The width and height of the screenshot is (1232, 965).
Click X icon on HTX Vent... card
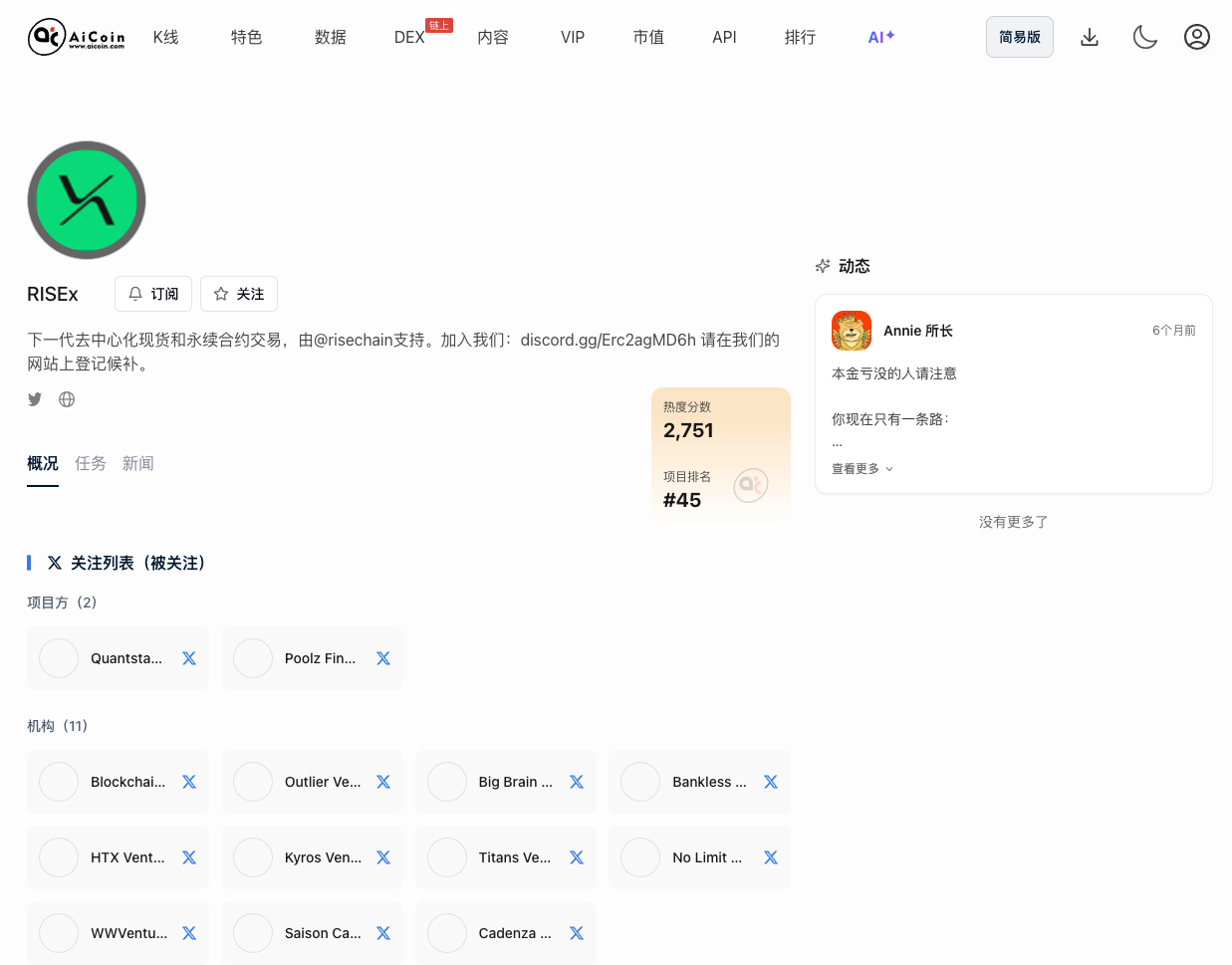189,857
